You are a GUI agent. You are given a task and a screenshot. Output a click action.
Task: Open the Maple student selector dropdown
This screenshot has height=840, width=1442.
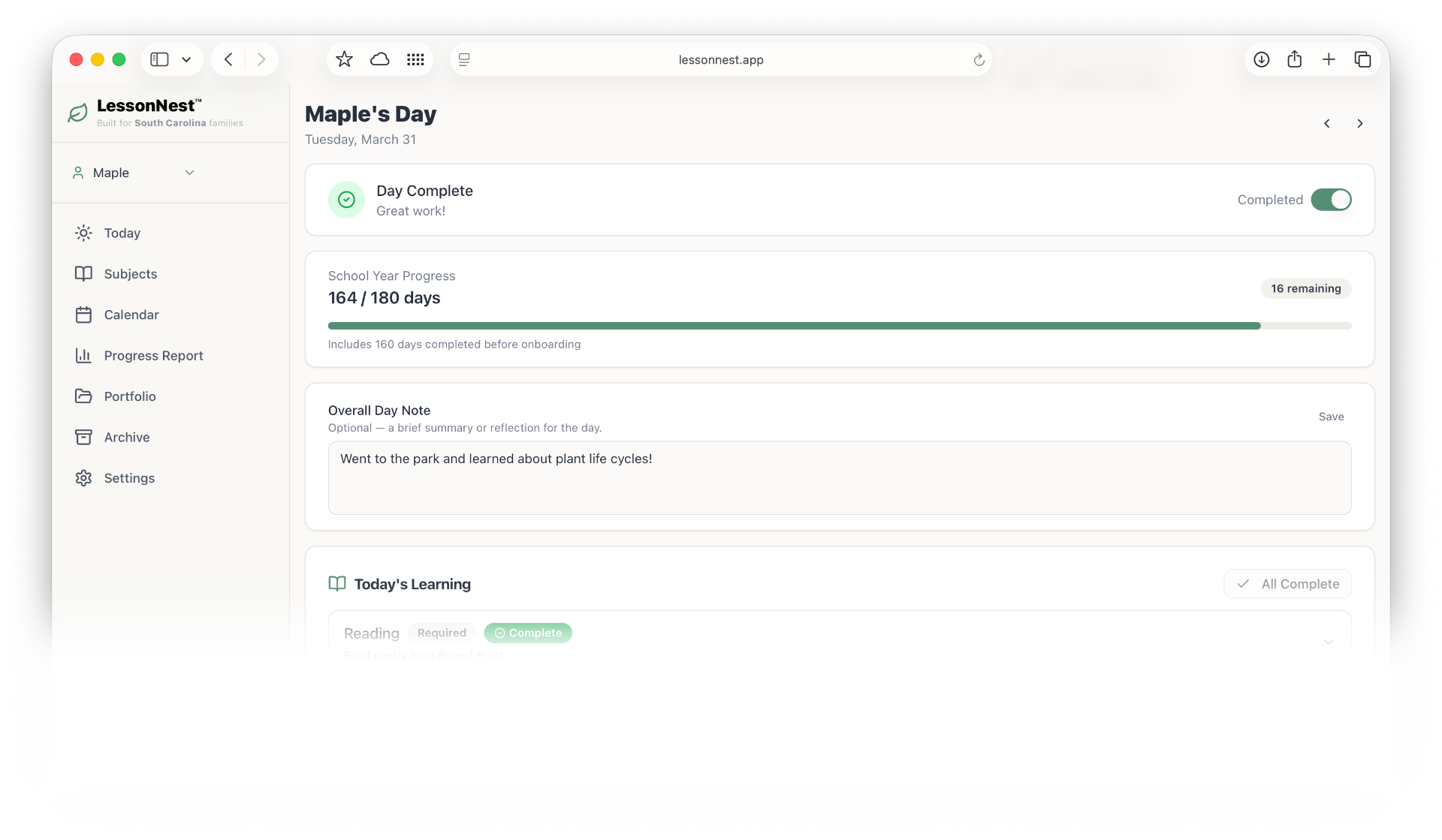[134, 173]
